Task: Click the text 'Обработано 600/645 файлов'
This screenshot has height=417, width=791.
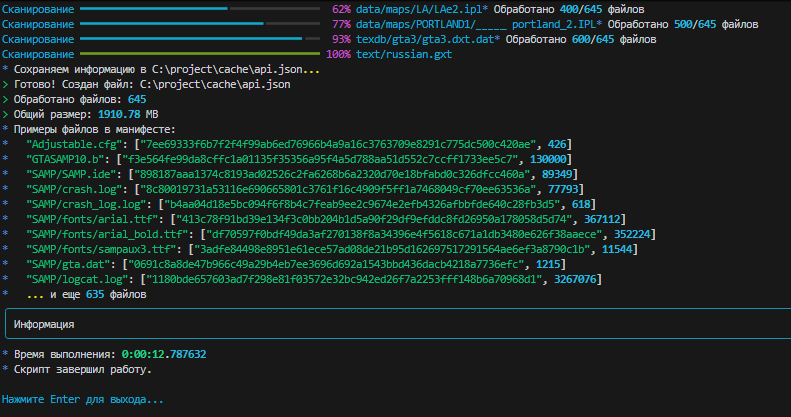Action: tap(581, 39)
